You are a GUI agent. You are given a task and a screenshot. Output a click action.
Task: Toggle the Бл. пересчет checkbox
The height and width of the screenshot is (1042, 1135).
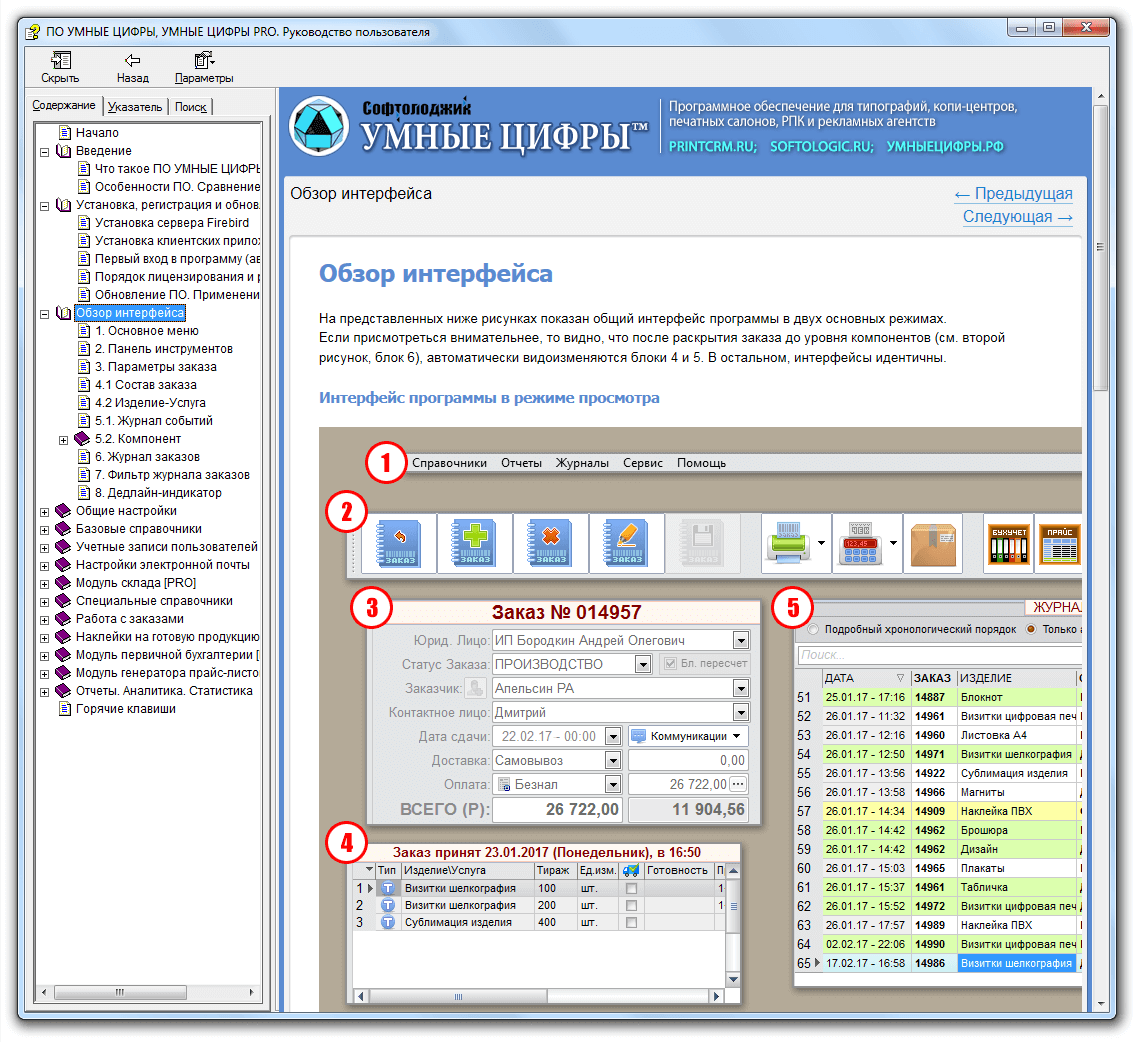670,664
